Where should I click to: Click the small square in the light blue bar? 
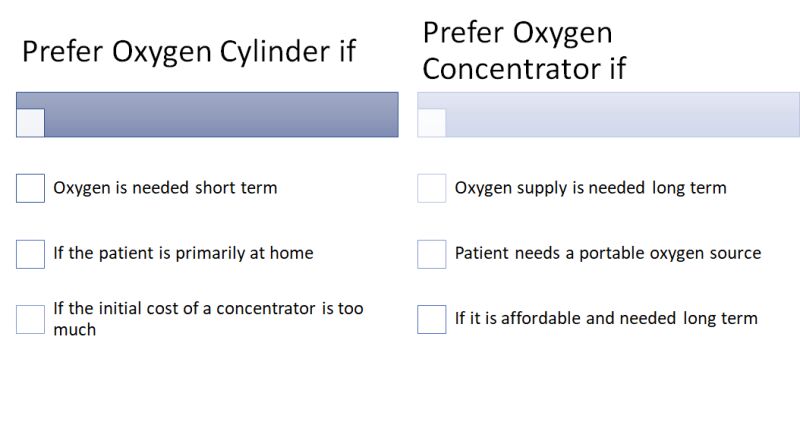coord(431,122)
